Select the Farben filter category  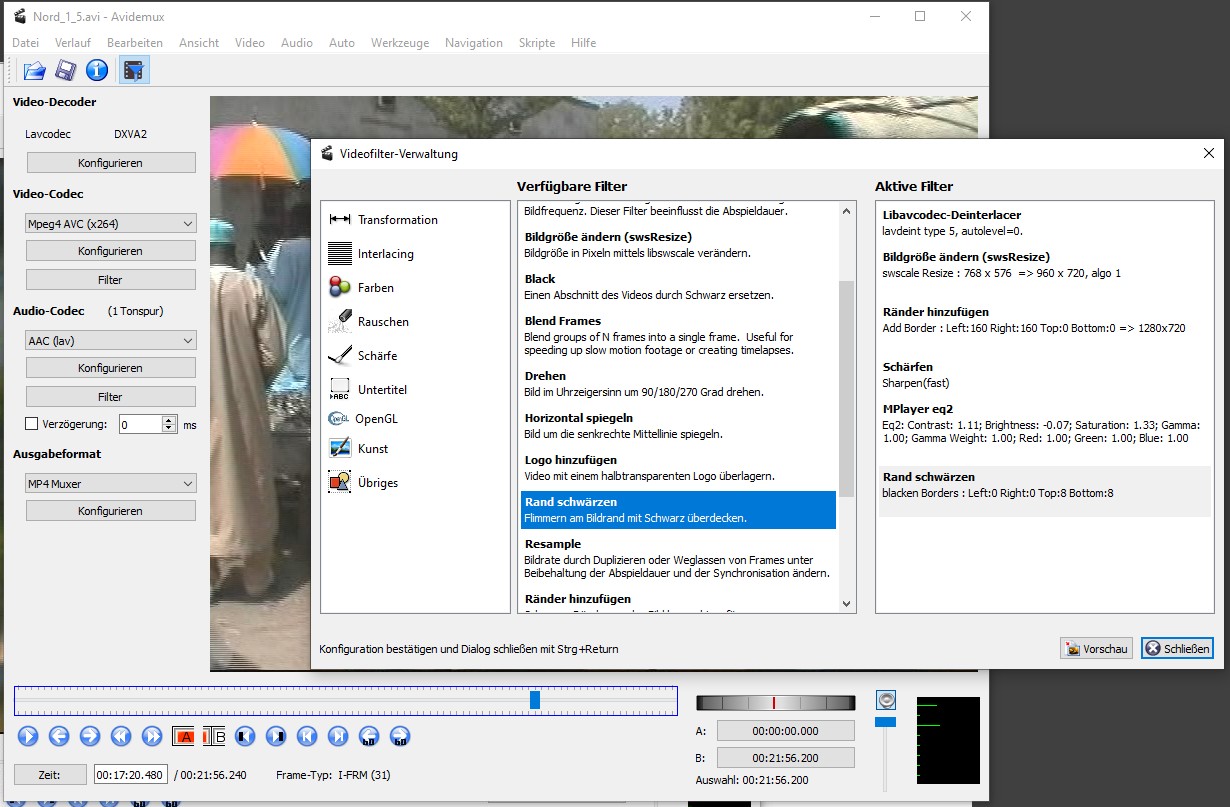coord(376,288)
